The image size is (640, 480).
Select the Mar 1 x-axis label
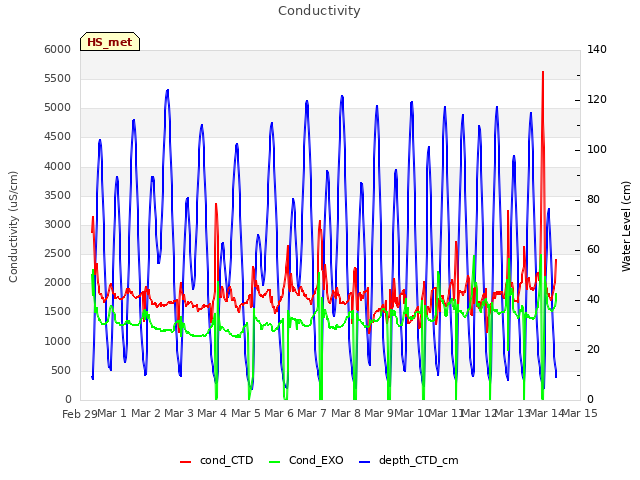click(112, 413)
